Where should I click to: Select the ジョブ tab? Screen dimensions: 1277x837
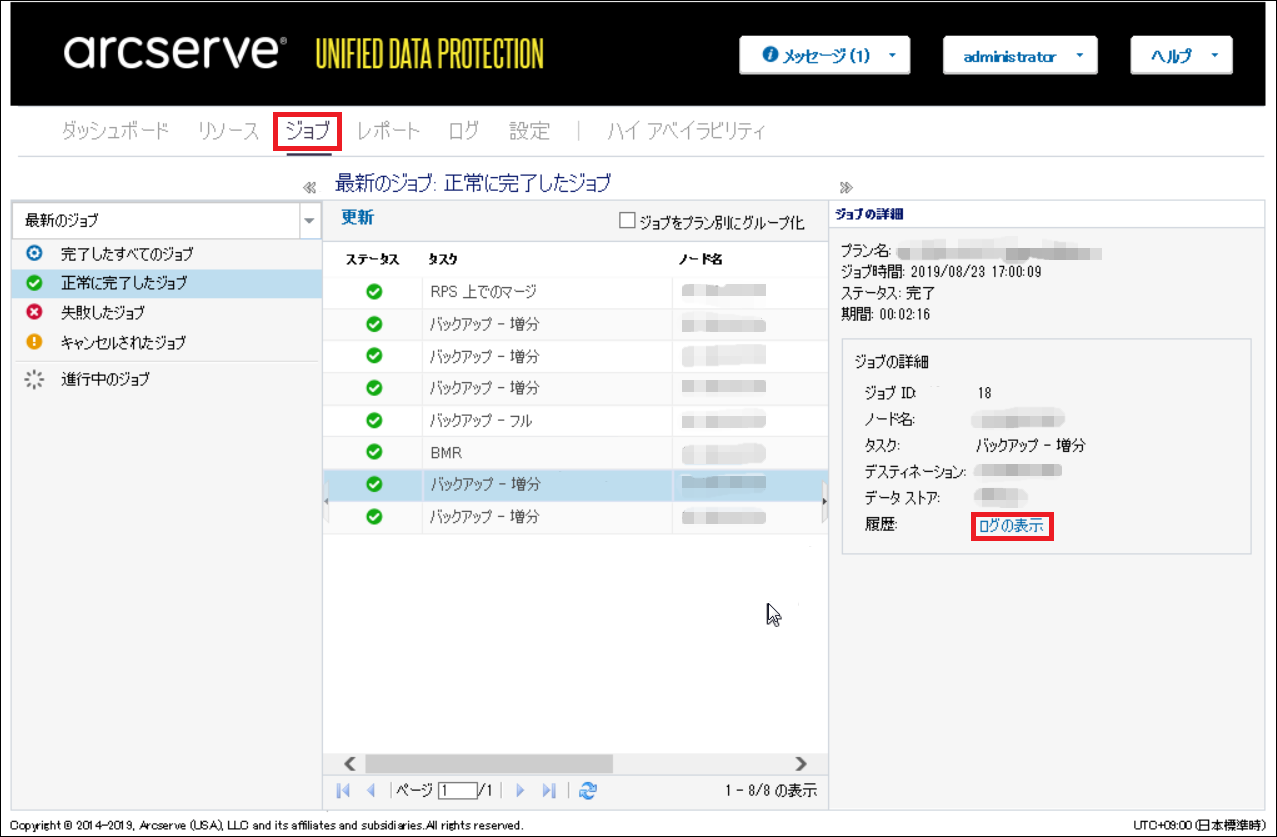(308, 131)
